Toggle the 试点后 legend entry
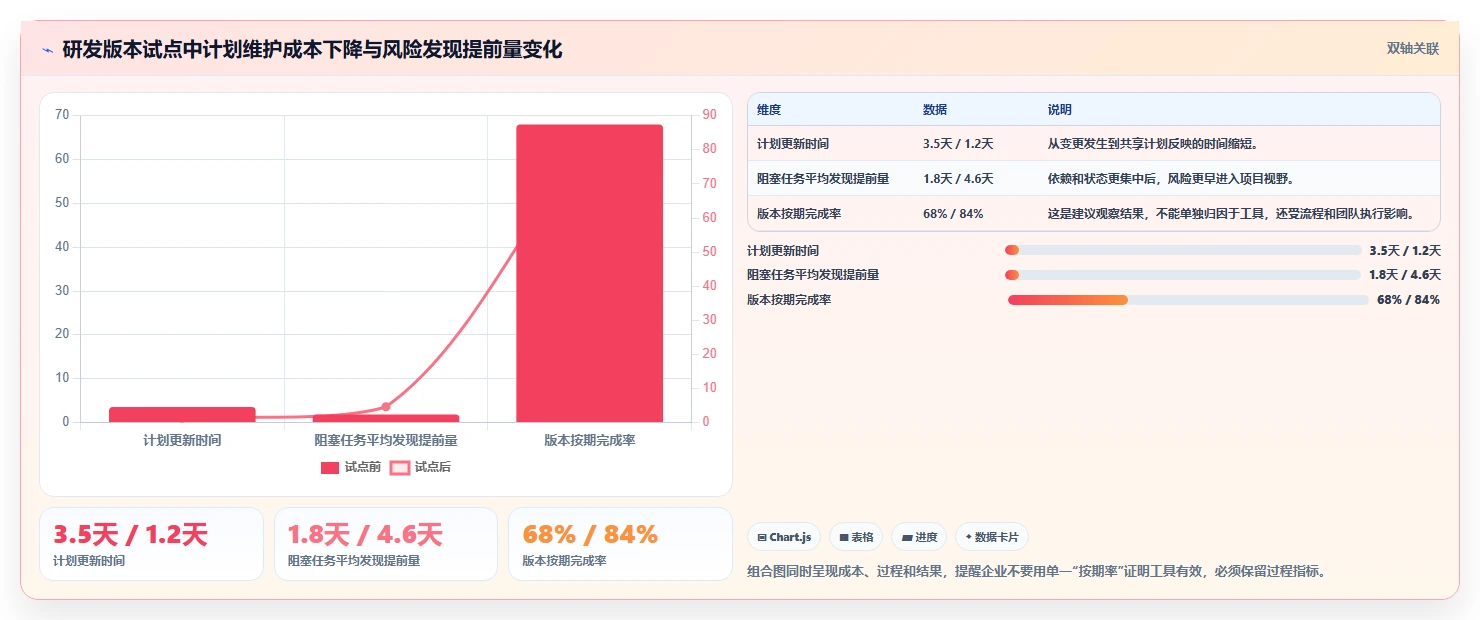This screenshot has width=1480, height=620. tap(420, 467)
